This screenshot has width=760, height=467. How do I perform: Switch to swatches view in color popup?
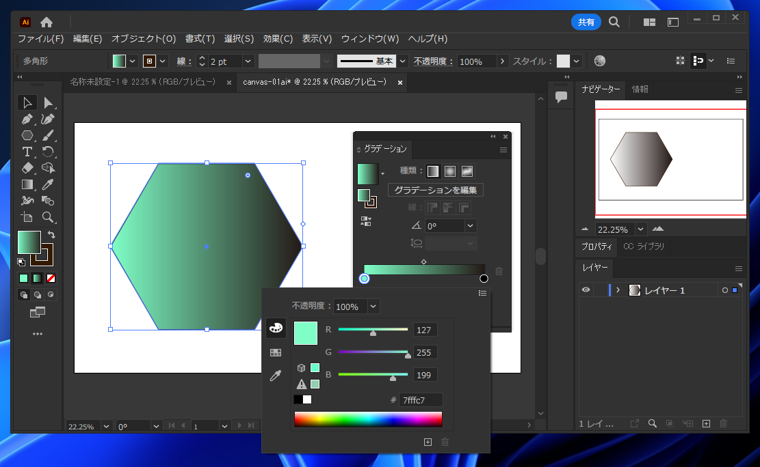276,352
